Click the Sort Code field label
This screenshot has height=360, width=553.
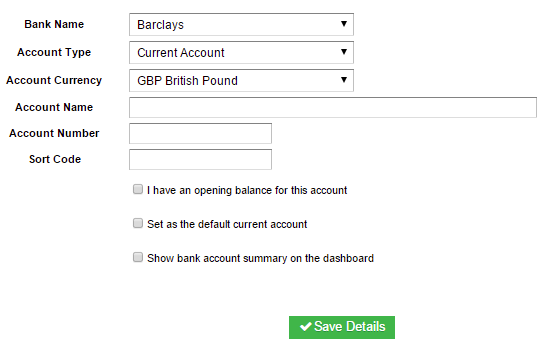click(x=55, y=159)
